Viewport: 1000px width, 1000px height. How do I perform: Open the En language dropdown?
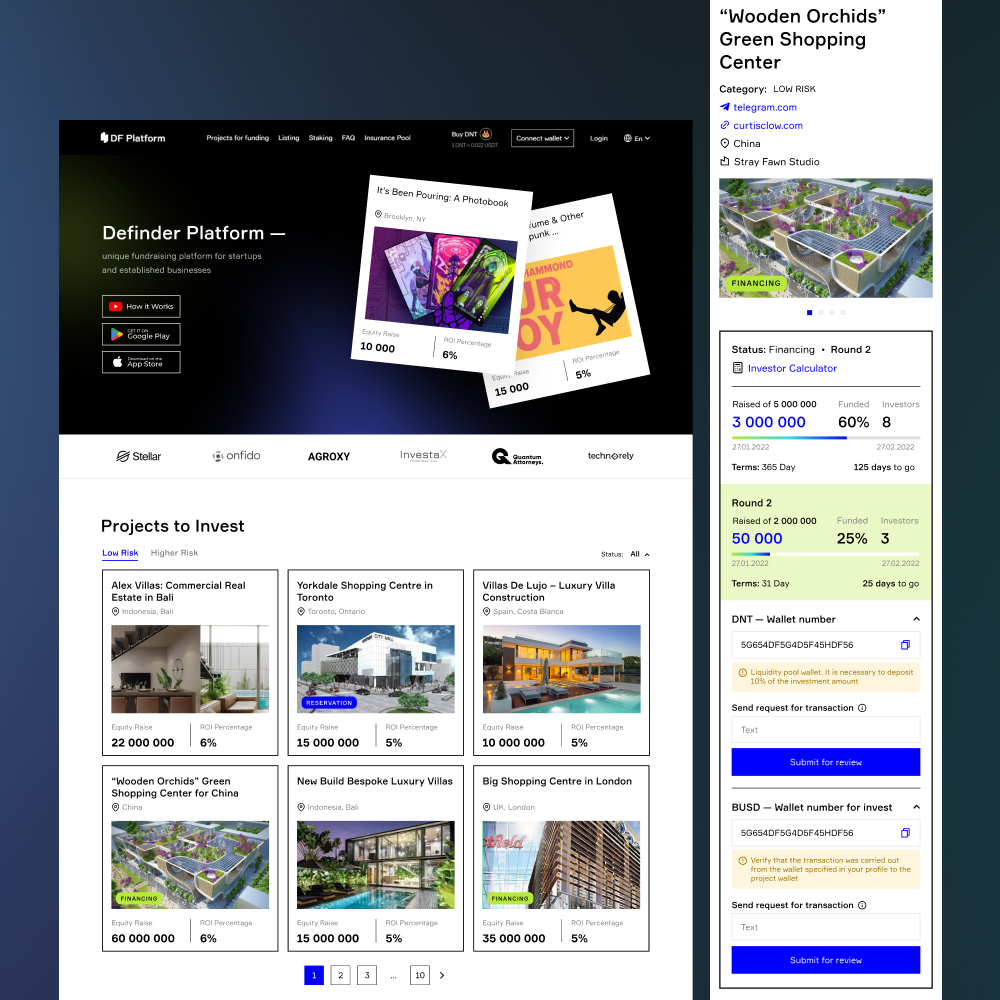[x=637, y=138]
